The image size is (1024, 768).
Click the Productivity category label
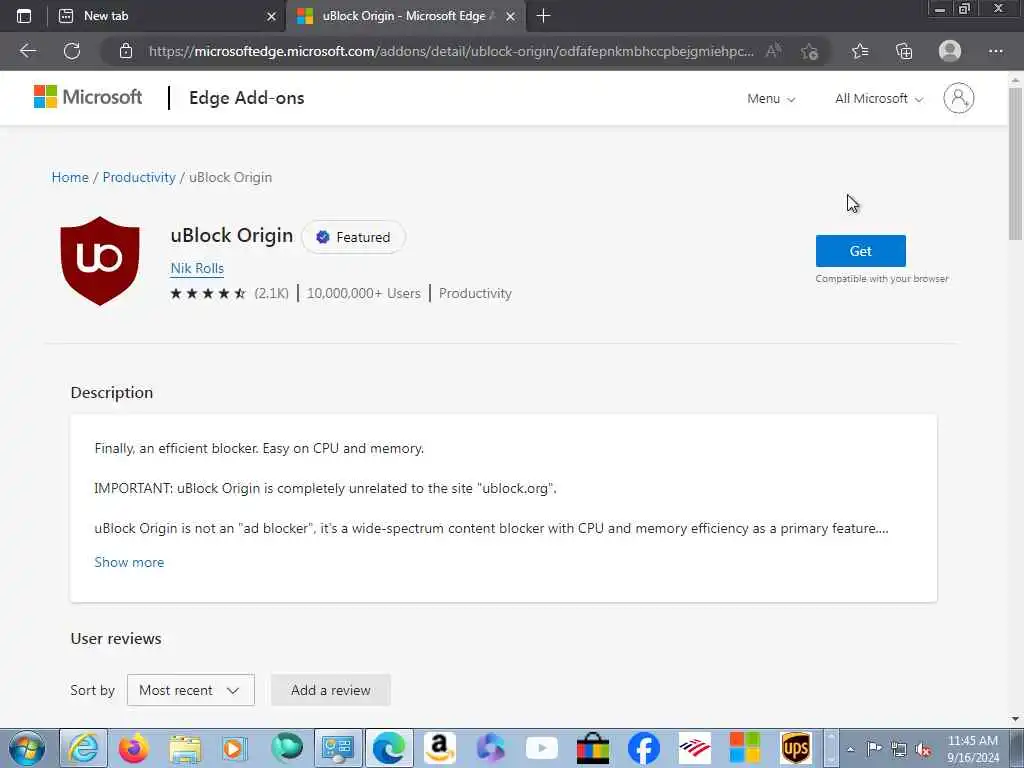[x=475, y=293]
